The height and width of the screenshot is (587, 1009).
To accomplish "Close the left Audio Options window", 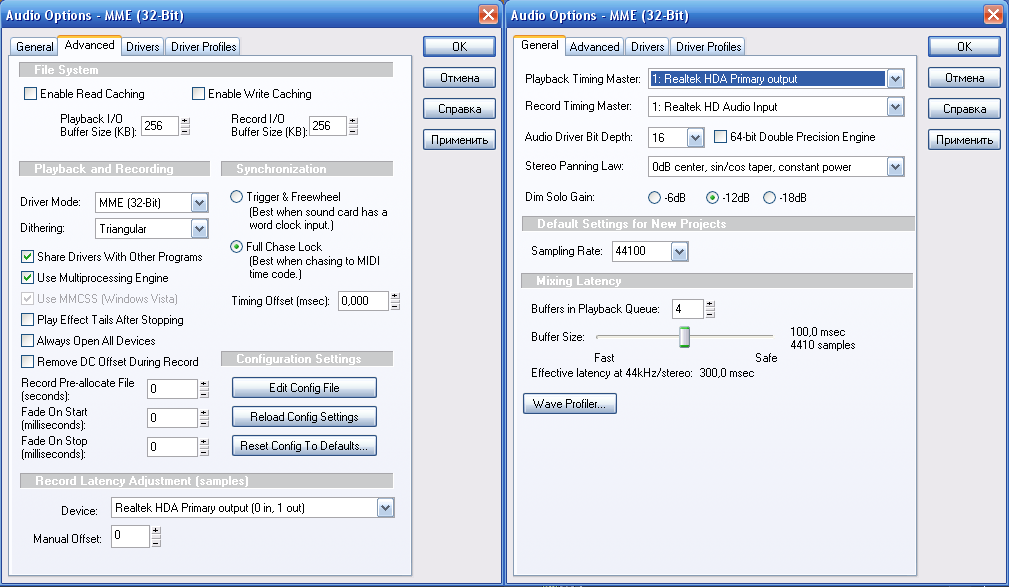I will [488, 14].
